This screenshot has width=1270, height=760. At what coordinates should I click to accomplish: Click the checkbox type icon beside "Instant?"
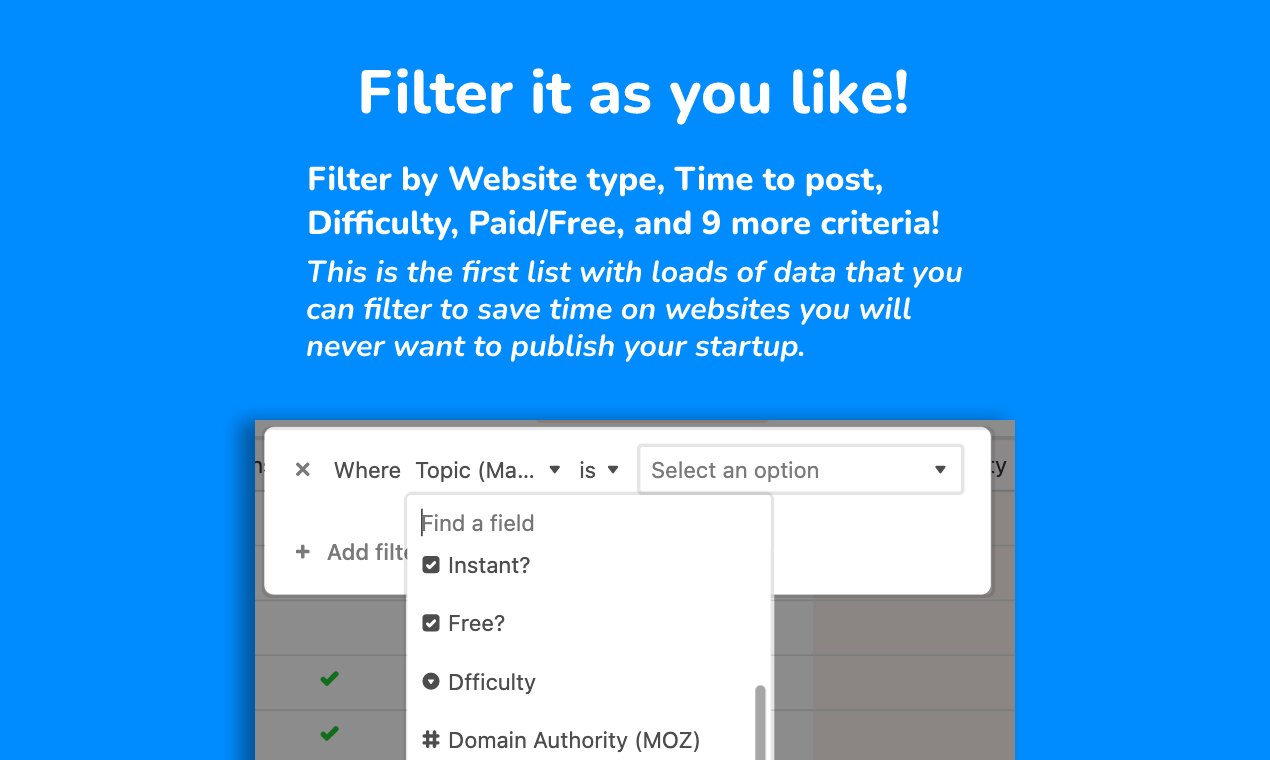click(x=431, y=564)
